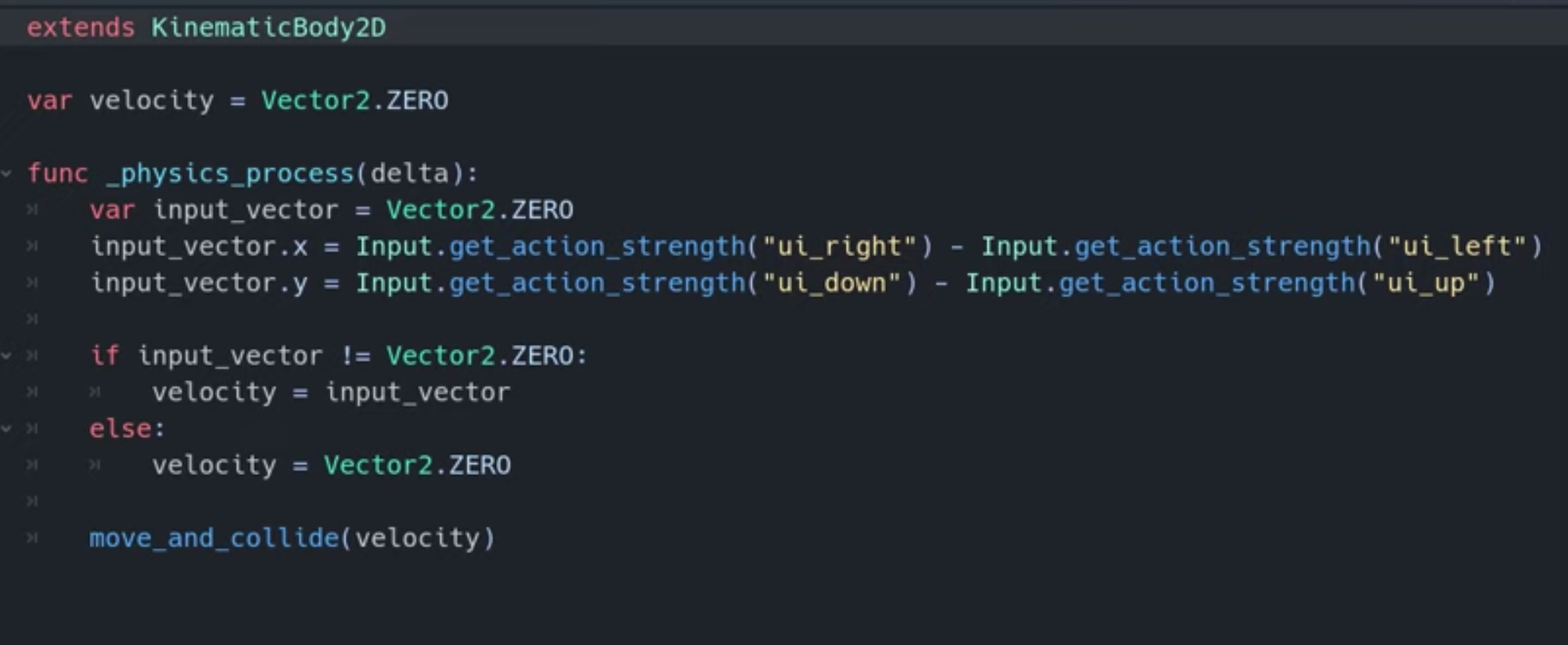
Task: Click the move_and_collide function call
Action: point(214,538)
